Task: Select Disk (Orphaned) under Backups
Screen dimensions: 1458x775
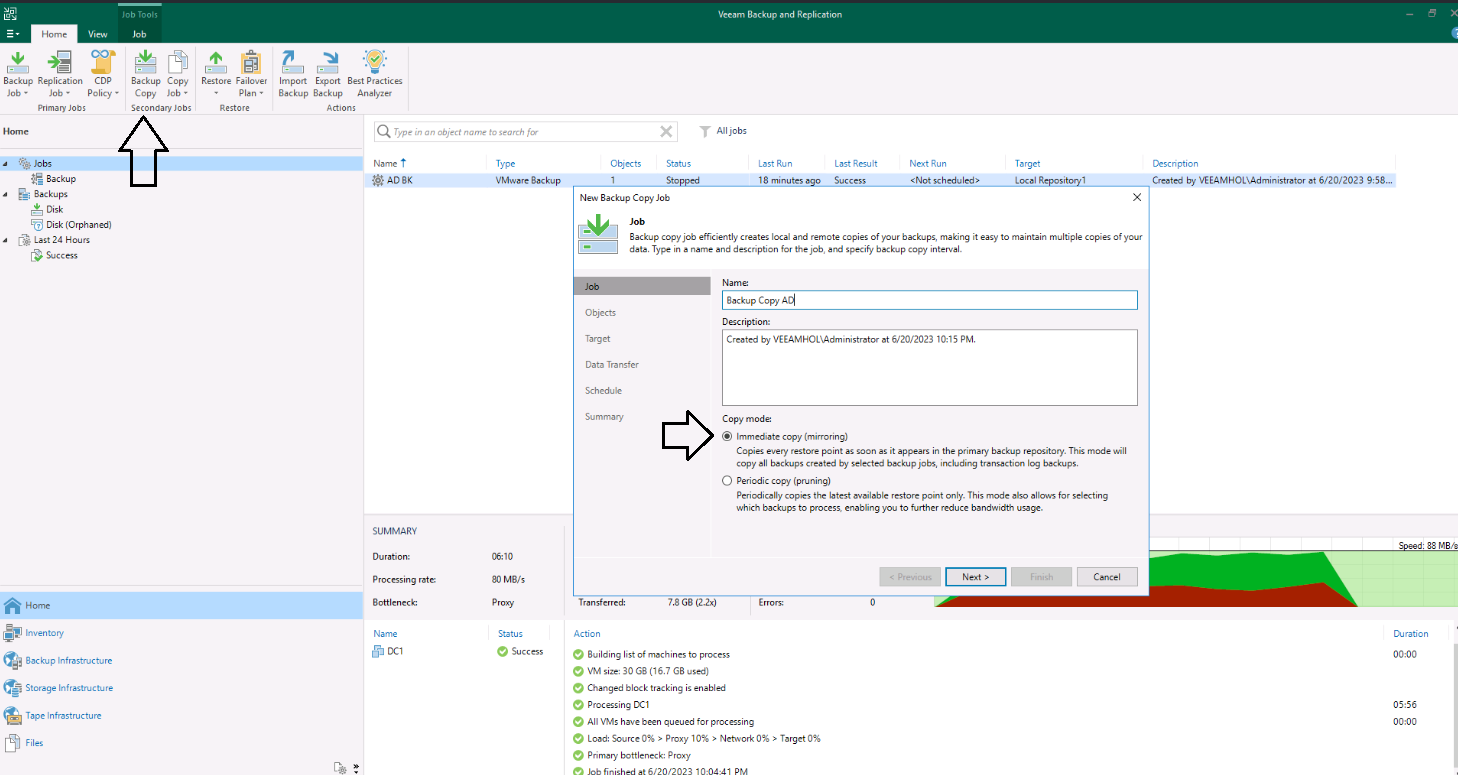Action: click(x=78, y=225)
